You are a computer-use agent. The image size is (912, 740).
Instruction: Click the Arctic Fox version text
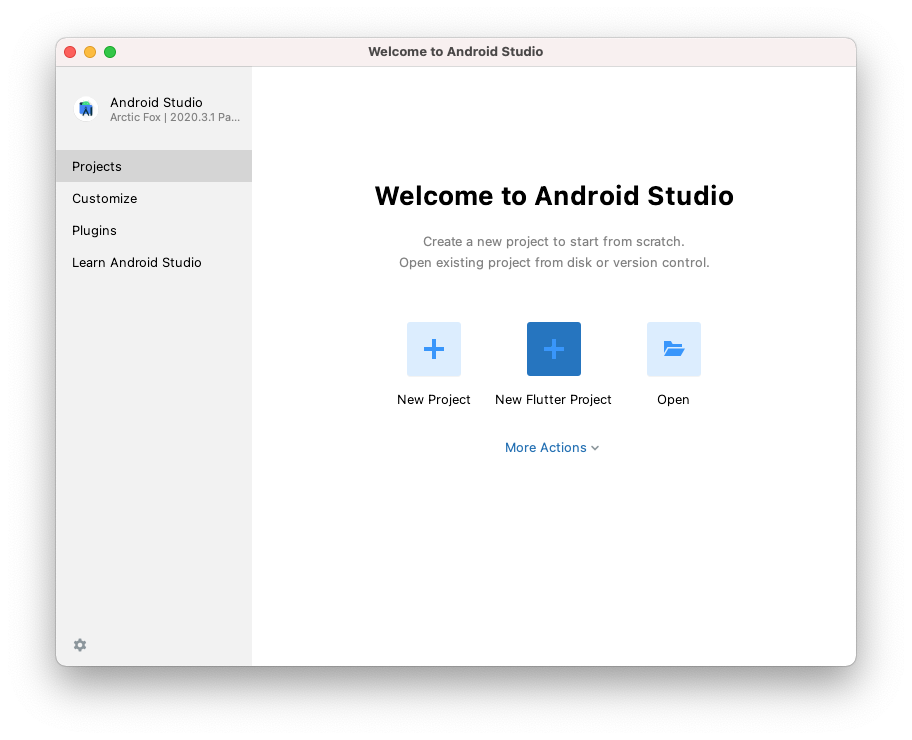coord(175,118)
